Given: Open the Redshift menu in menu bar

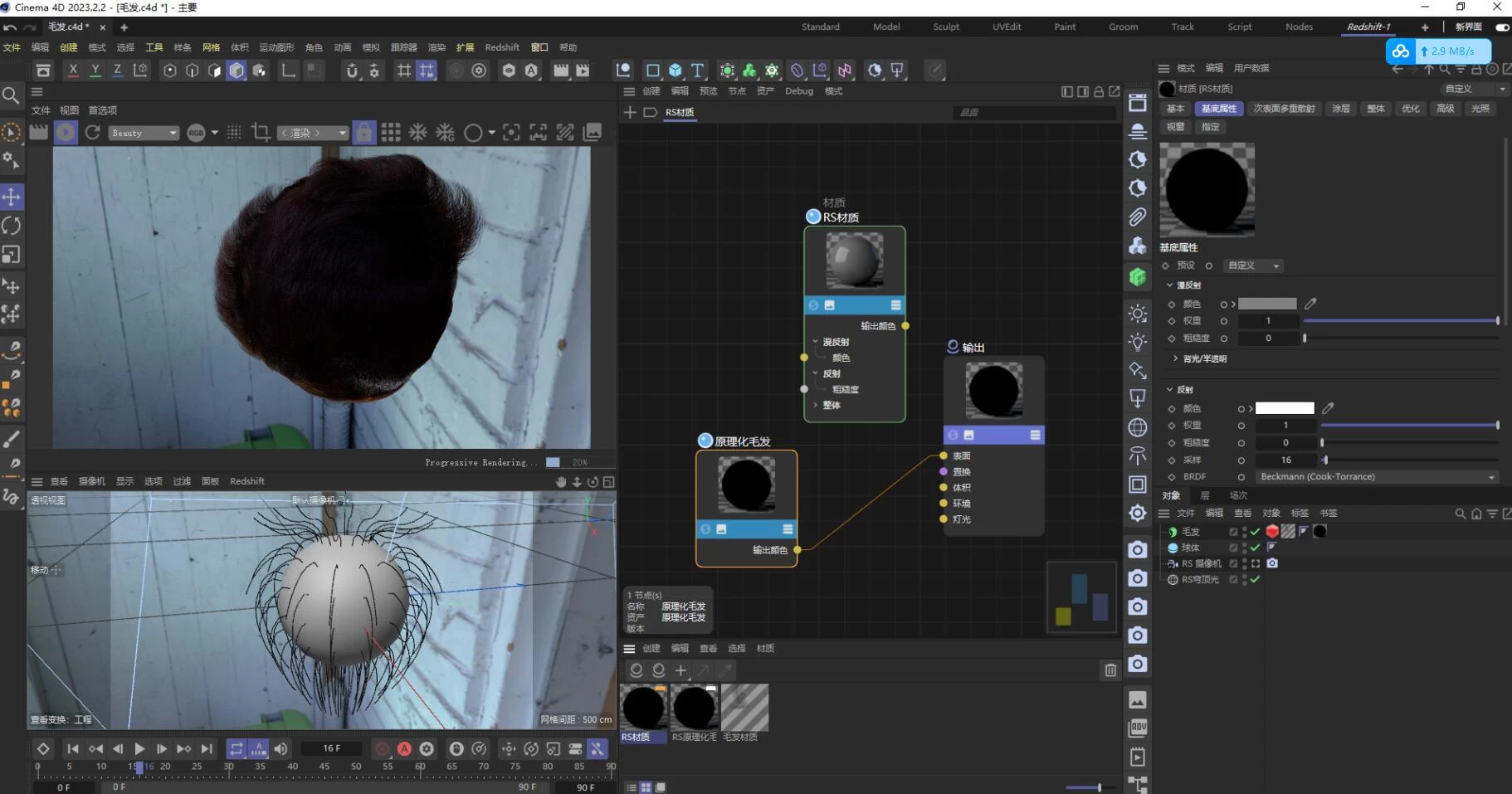Looking at the screenshot, I should tap(502, 47).
